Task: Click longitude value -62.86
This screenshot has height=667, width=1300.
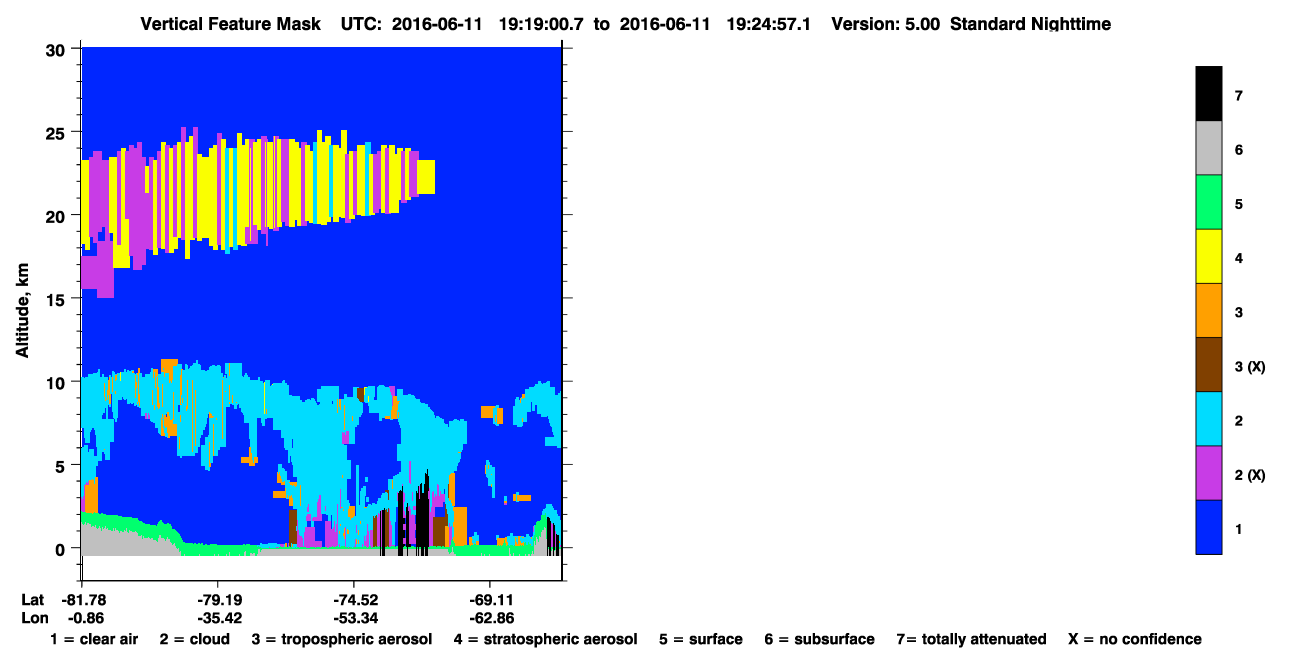Action: (490, 618)
